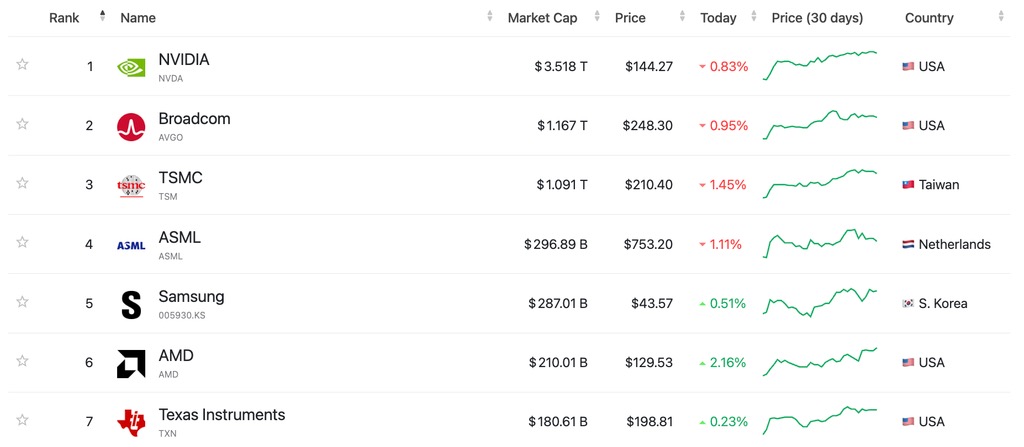This screenshot has width=1024, height=447.
Task: Click NVIDIA's 30-day price chart
Action: click(820, 65)
